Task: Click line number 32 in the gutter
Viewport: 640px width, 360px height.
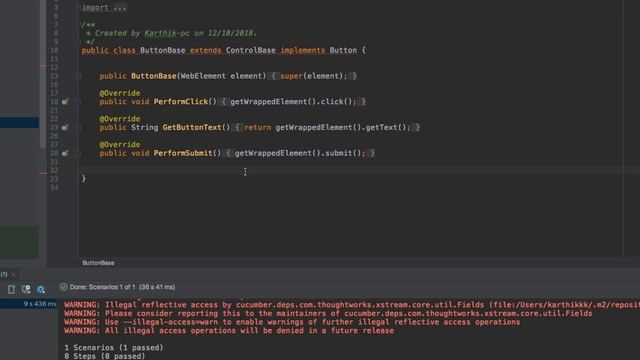Action: click(x=54, y=170)
